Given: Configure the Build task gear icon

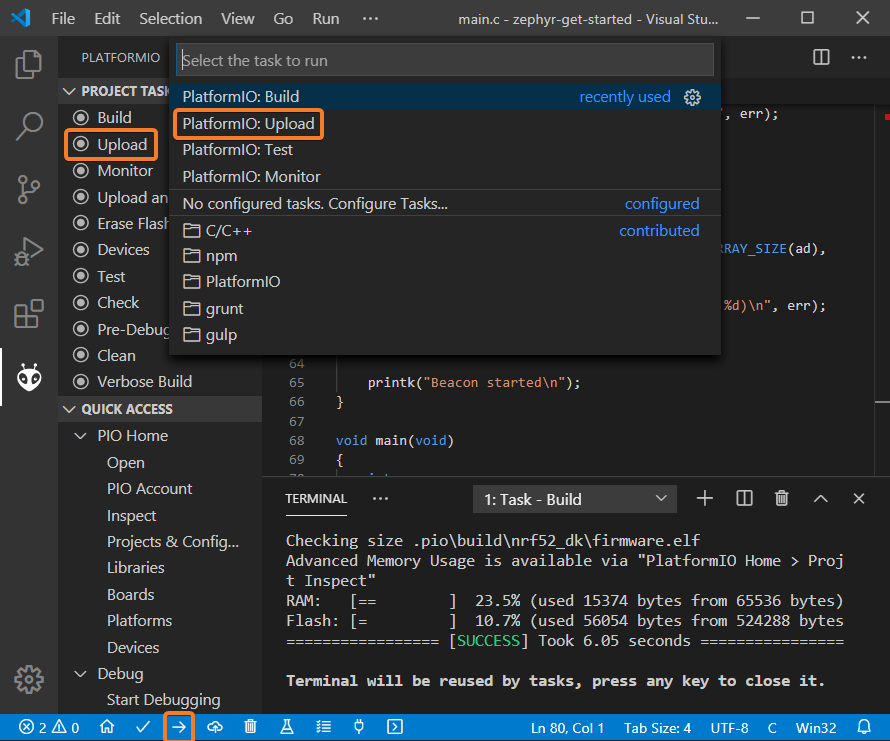Looking at the screenshot, I should (692, 97).
